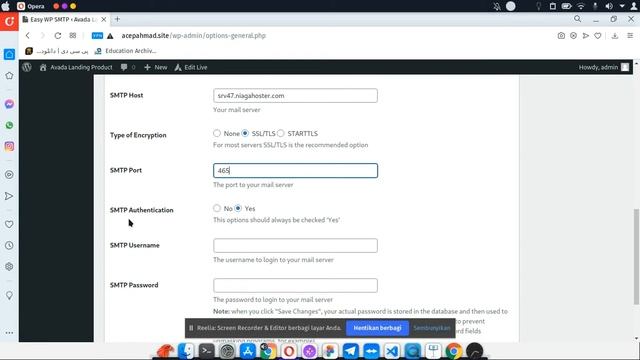Open history clock icon in sidebar
This screenshot has height=360, width=640.
[x=9, y=245]
